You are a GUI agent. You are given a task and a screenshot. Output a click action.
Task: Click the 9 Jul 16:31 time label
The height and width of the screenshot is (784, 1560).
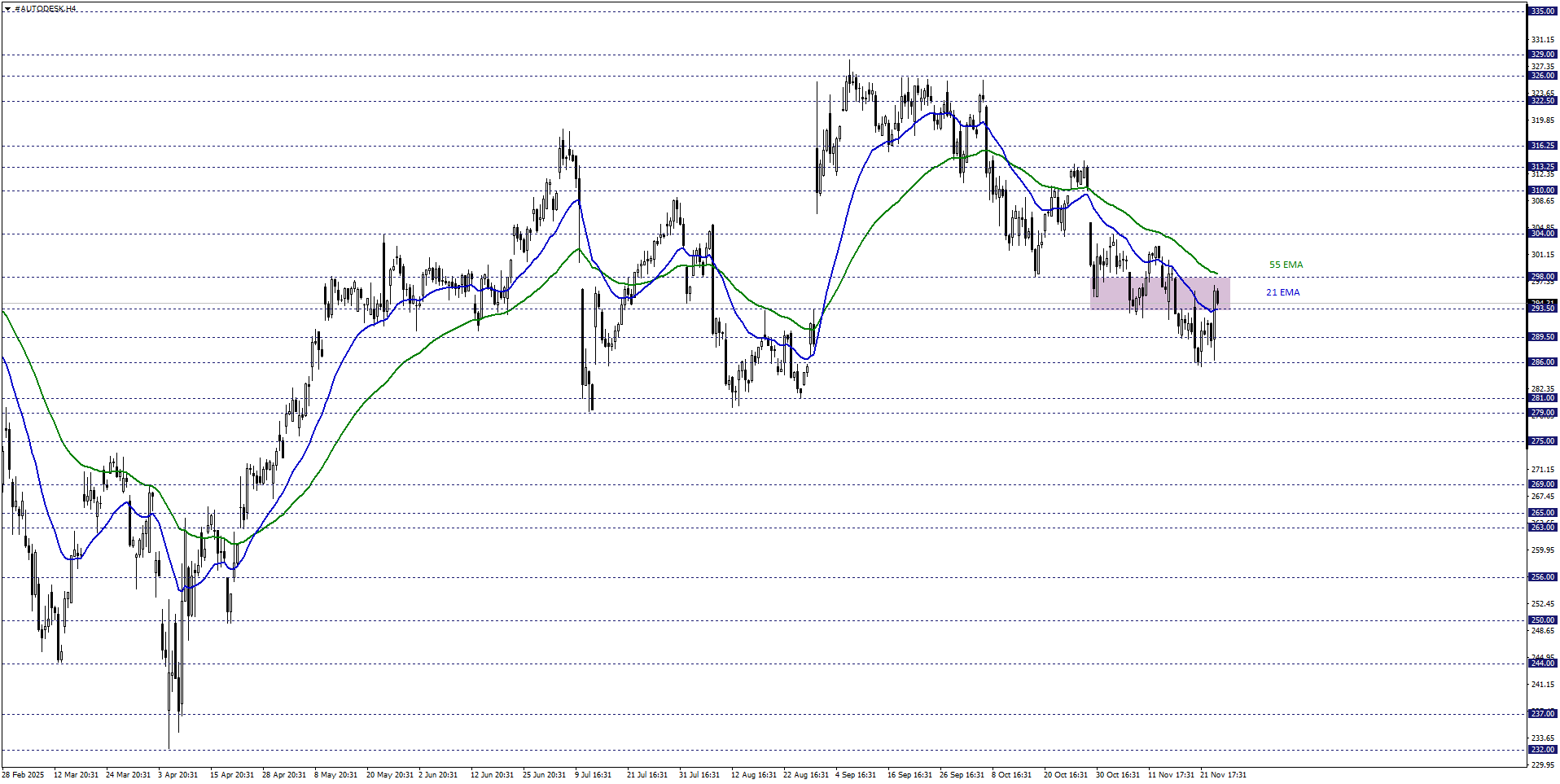tap(593, 775)
